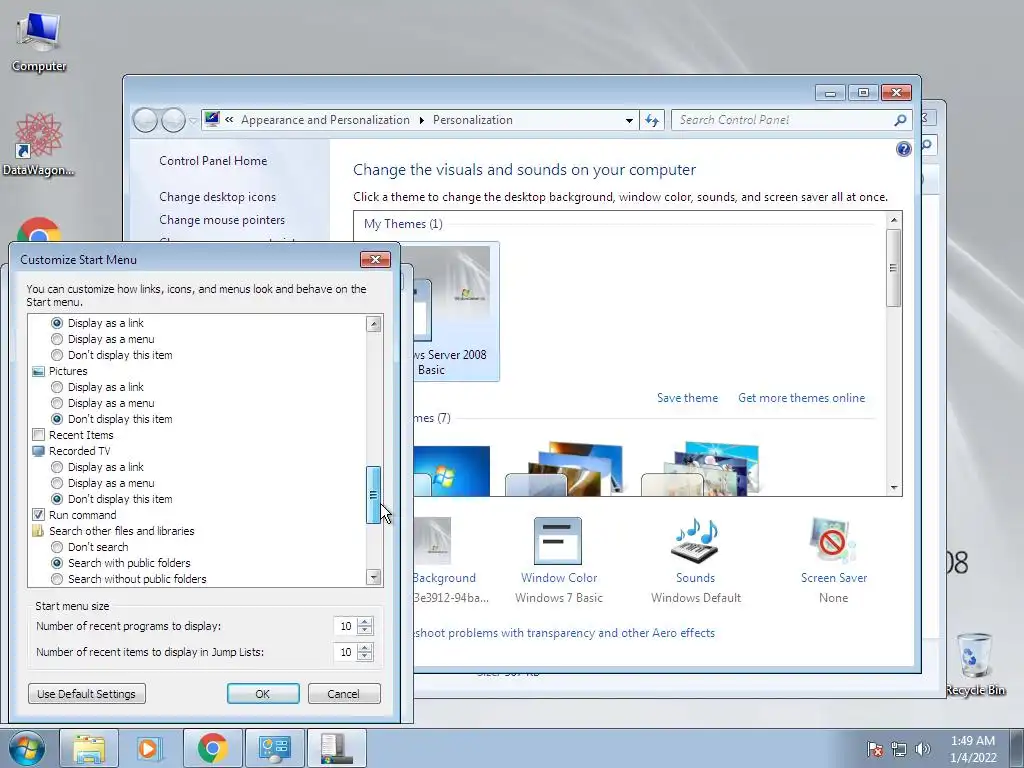Open the network tray icon
The image size is (1024, 768).
coord(899,749)
